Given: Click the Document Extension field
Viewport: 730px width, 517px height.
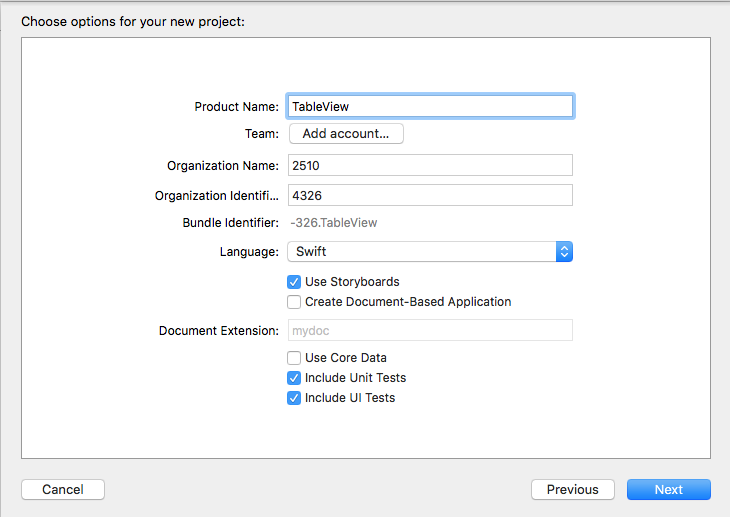Looking at the screenshot, I should click(x=430, y=330).
